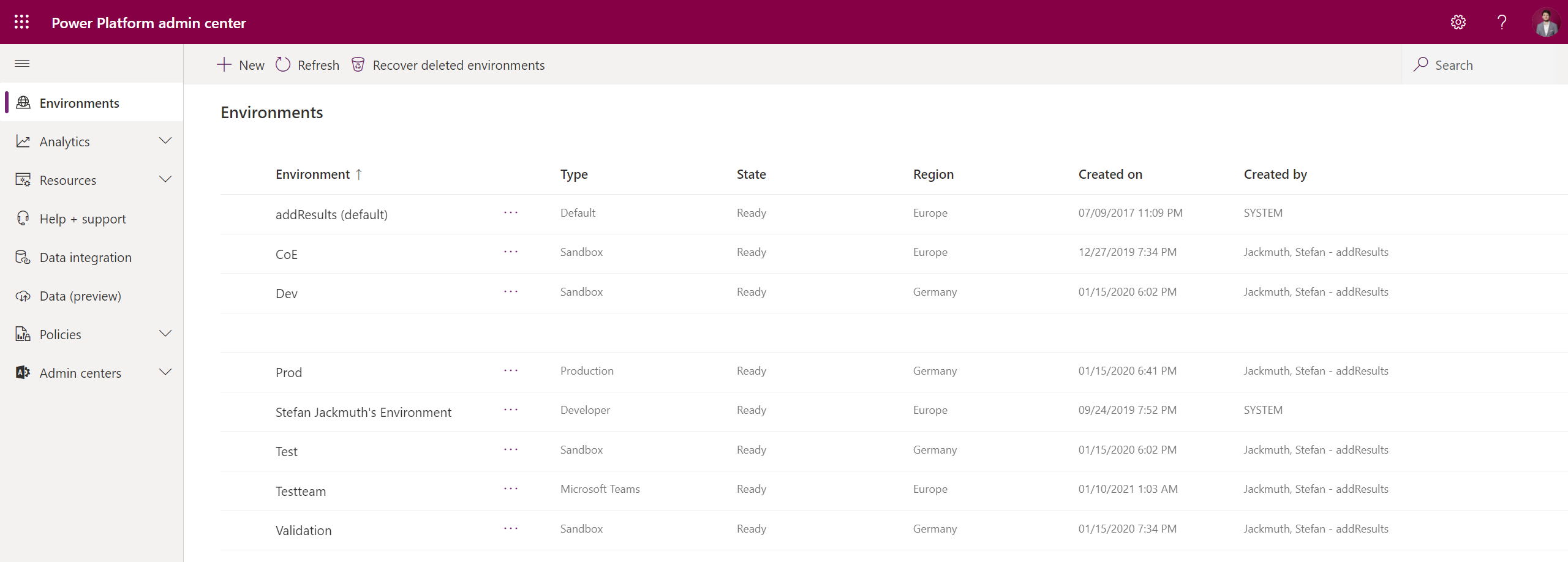Go to Help + support
This screenshot has height=562, width=1568.
click(x=83, y=219)
